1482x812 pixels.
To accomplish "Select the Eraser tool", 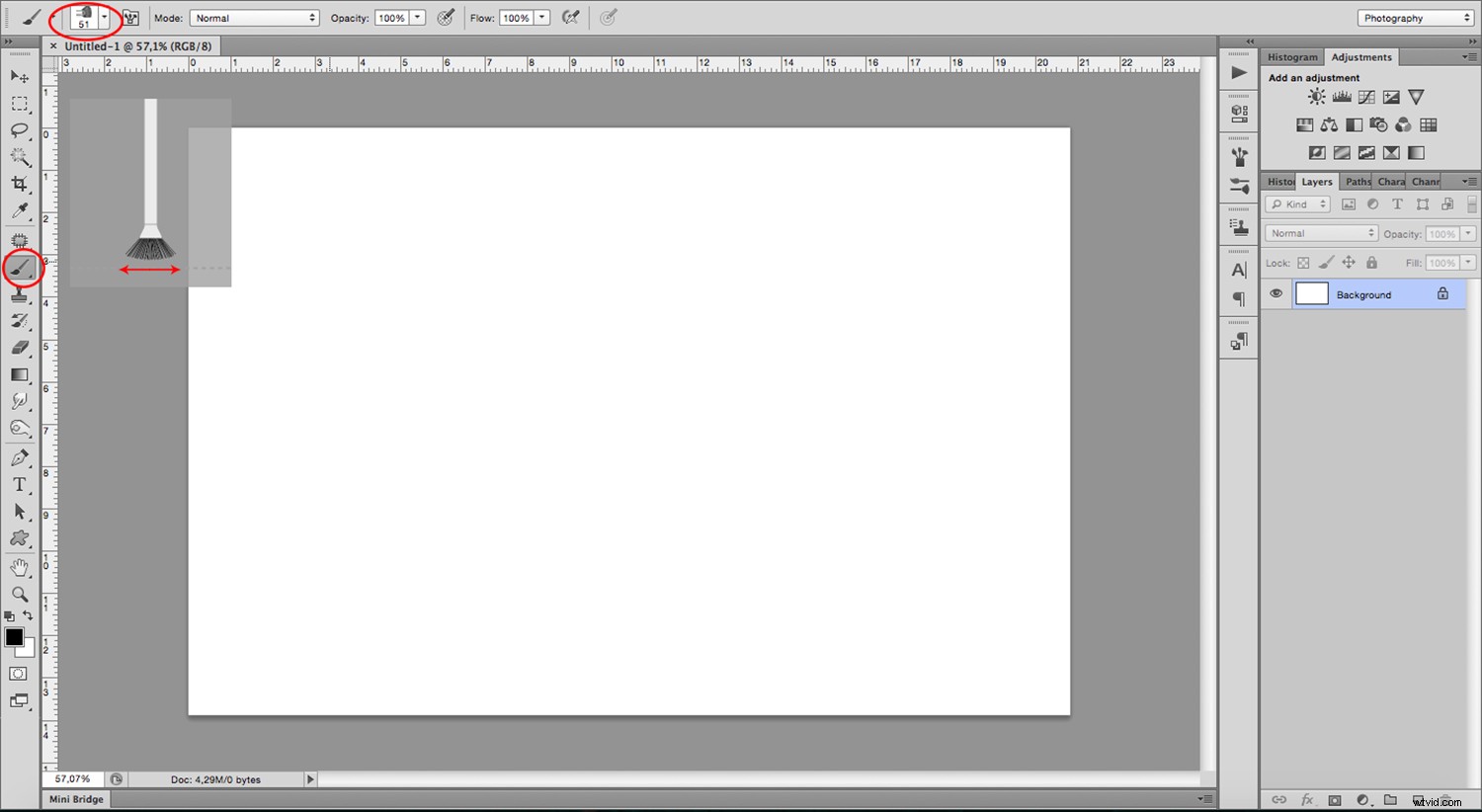I will pos(20,348).
